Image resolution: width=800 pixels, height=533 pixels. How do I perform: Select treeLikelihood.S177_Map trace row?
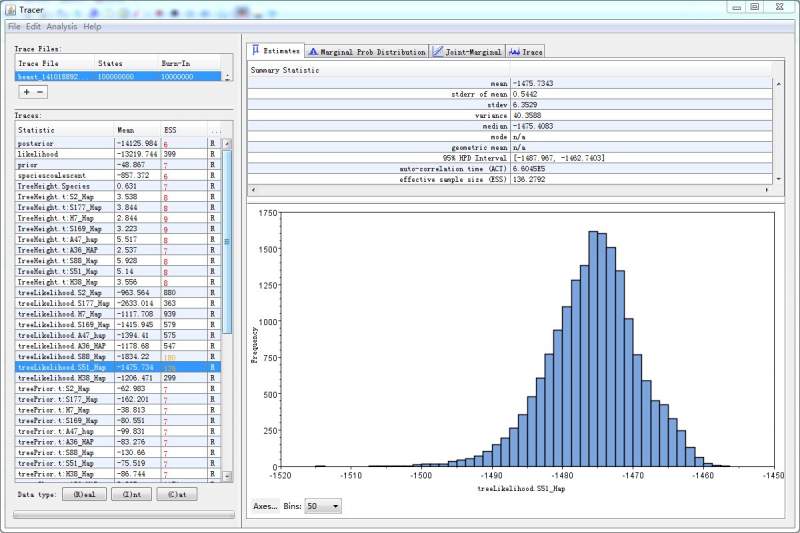point(60,303)
